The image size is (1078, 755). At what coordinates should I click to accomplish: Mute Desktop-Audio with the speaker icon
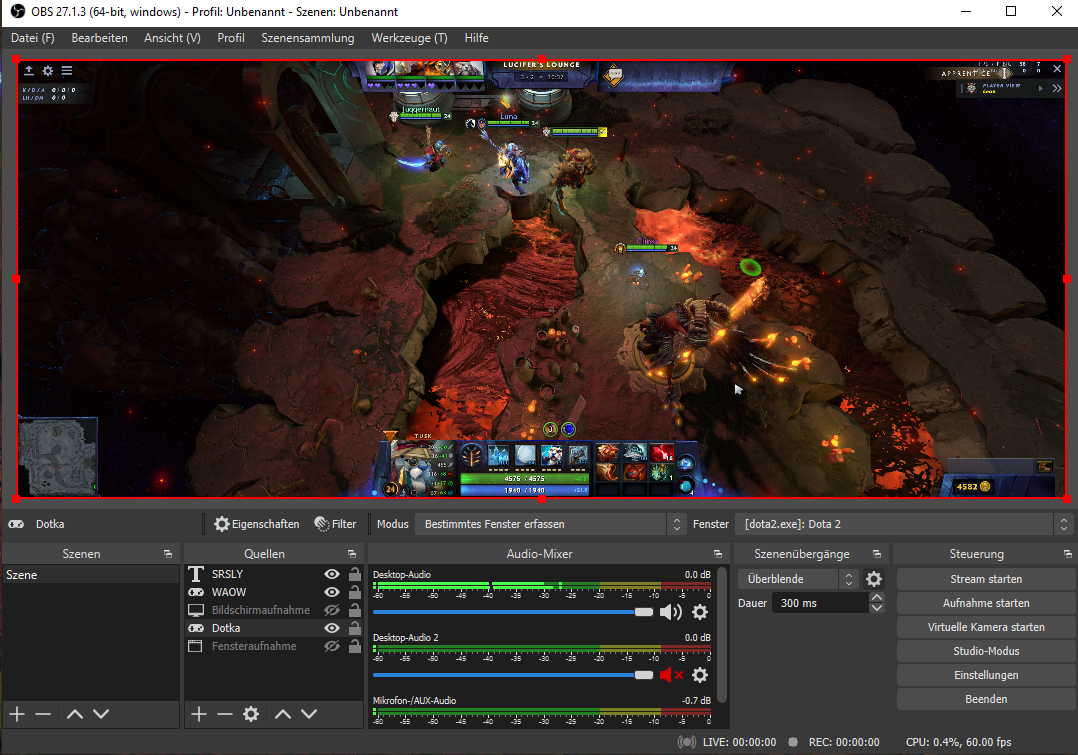coord(670,612)
